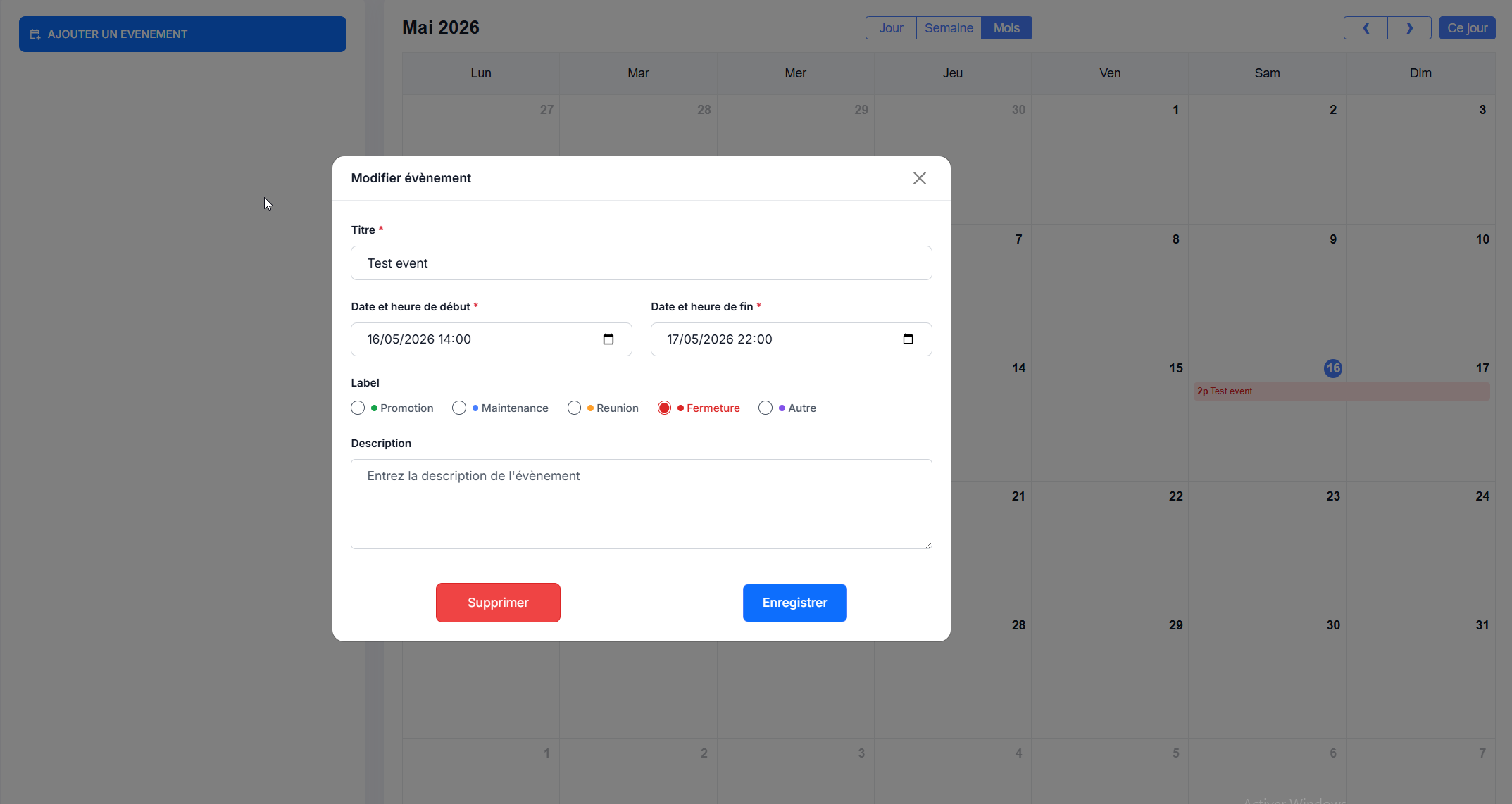1512x804 pixels.
Task: Click day 29 of May under Ven
Action: point(1176,625)
